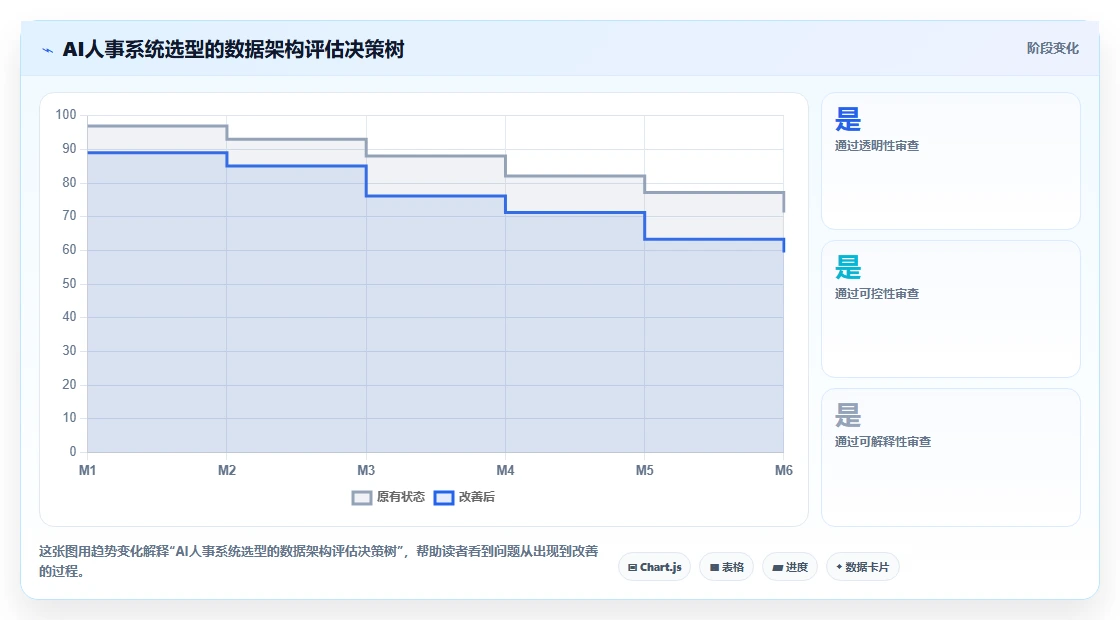Viewport: 1120px width, 620px height.
Task: Click the square icon in the 表格 tag
Action: [x=714, y=568]
